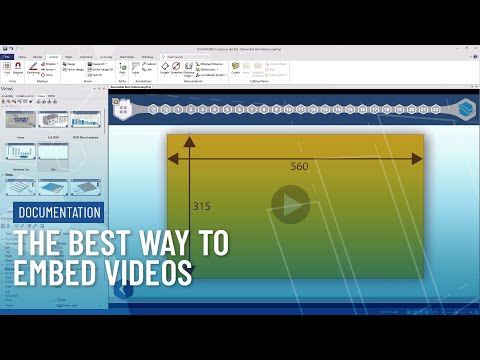The width and height of the screenshot is (480, 360).
Task: Jump to timeline step 5 hexagon
Action: pyautogui.click(x=227, y=109)
